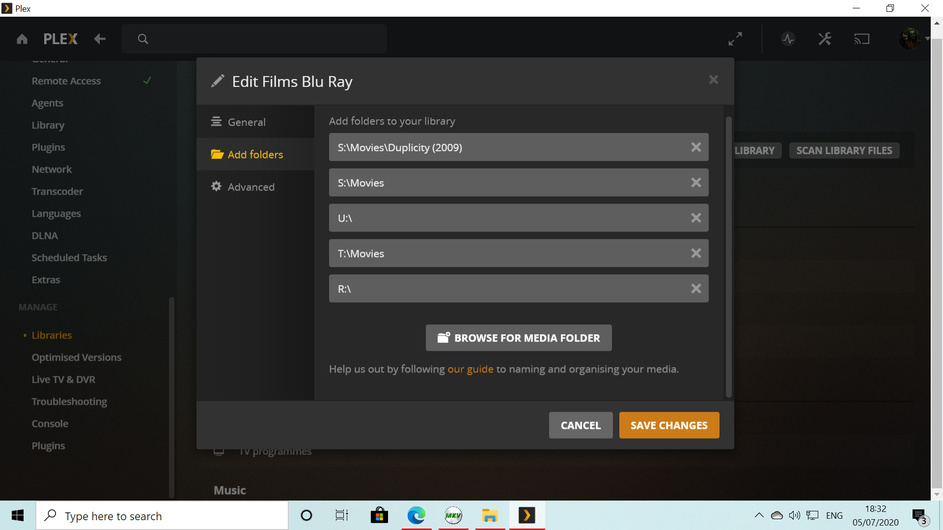Open network status icon in system tray
The height and width of the screenshot is (530, 943).
812,516
